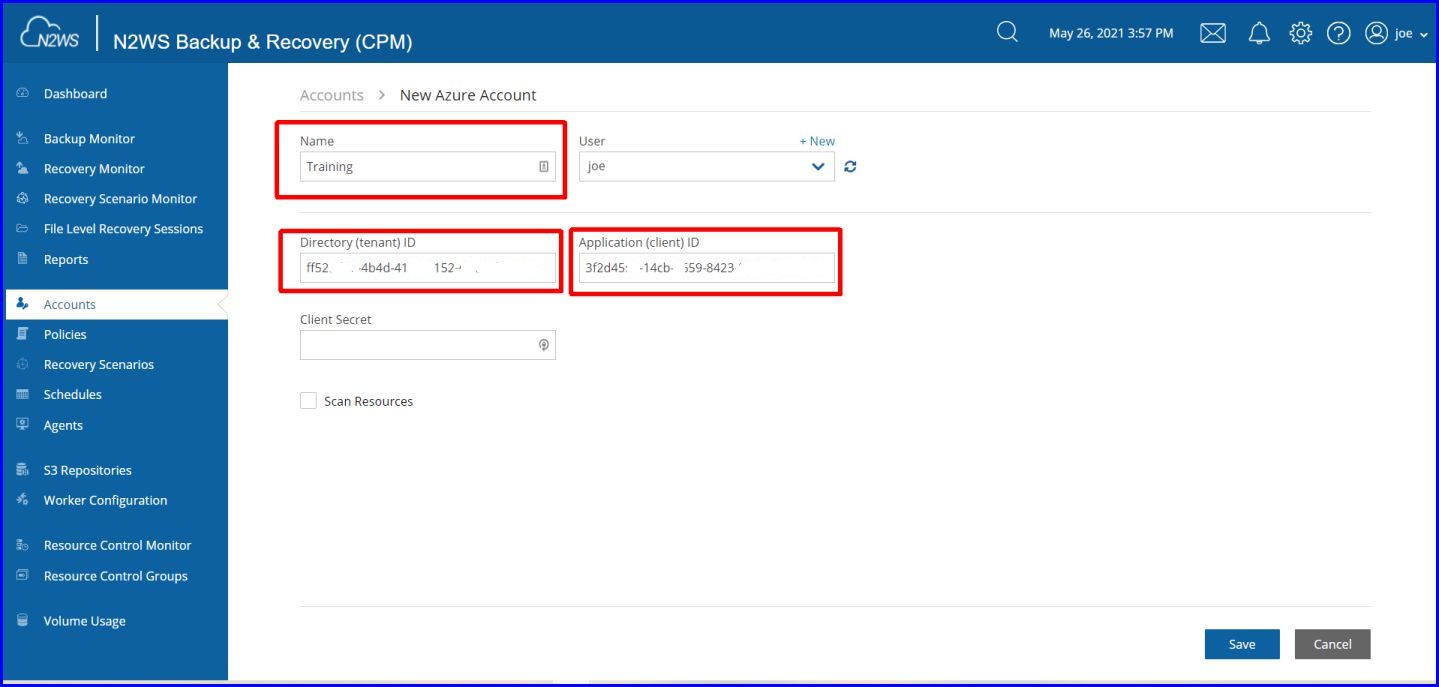Open Reports in the sidebar
The width and height of the screenshot is (1439, 687).
coord(66,259)
